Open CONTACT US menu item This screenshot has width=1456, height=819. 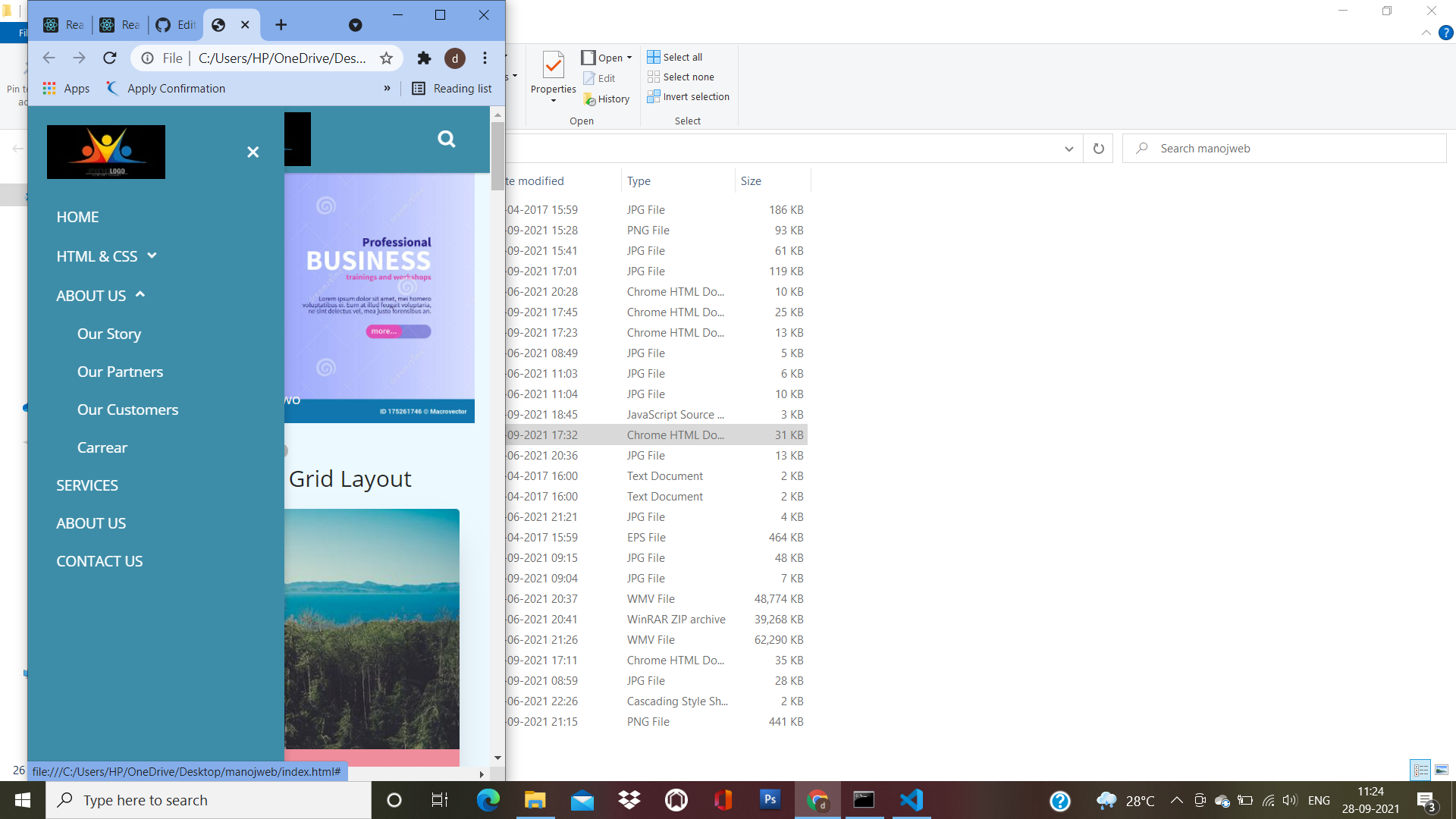[99, 561]
